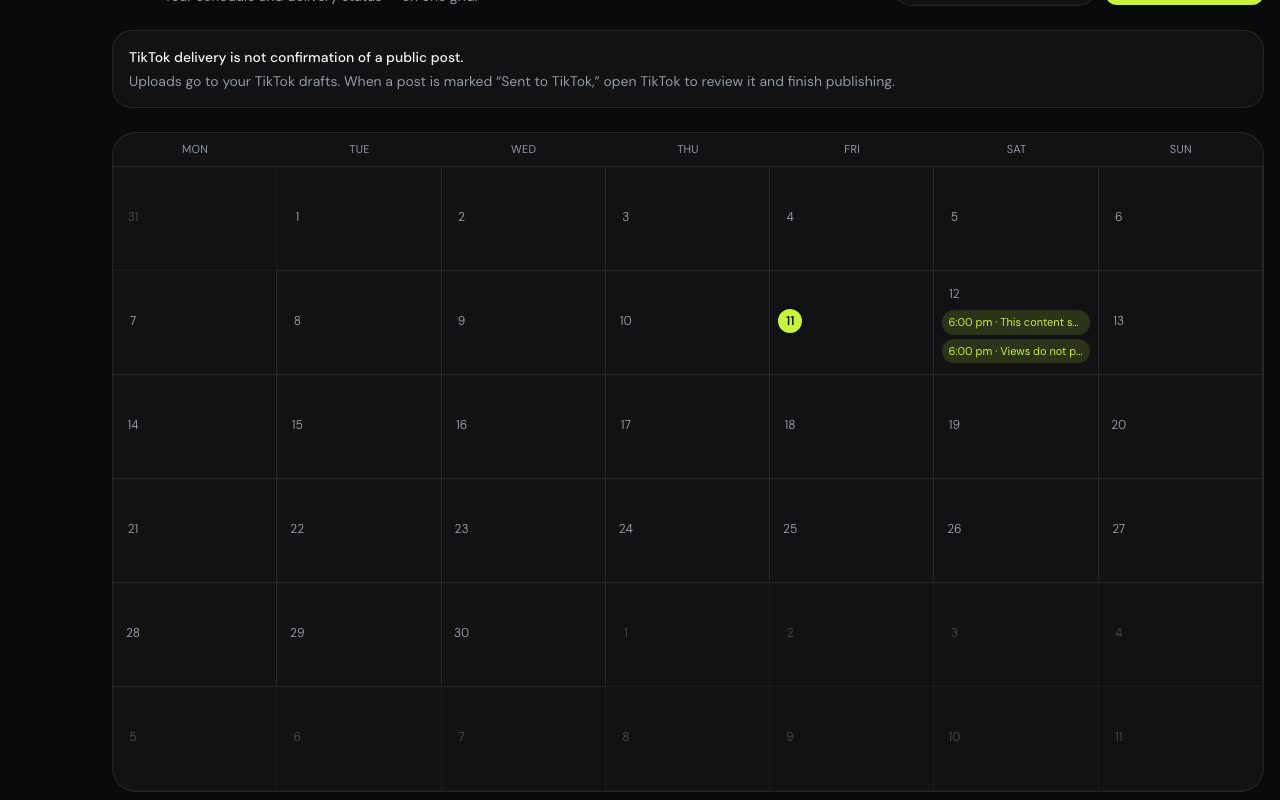Screen dimensions: 1280x800
Task: Select day 17 in the Thursday column
Action: (x=625, y=425)
